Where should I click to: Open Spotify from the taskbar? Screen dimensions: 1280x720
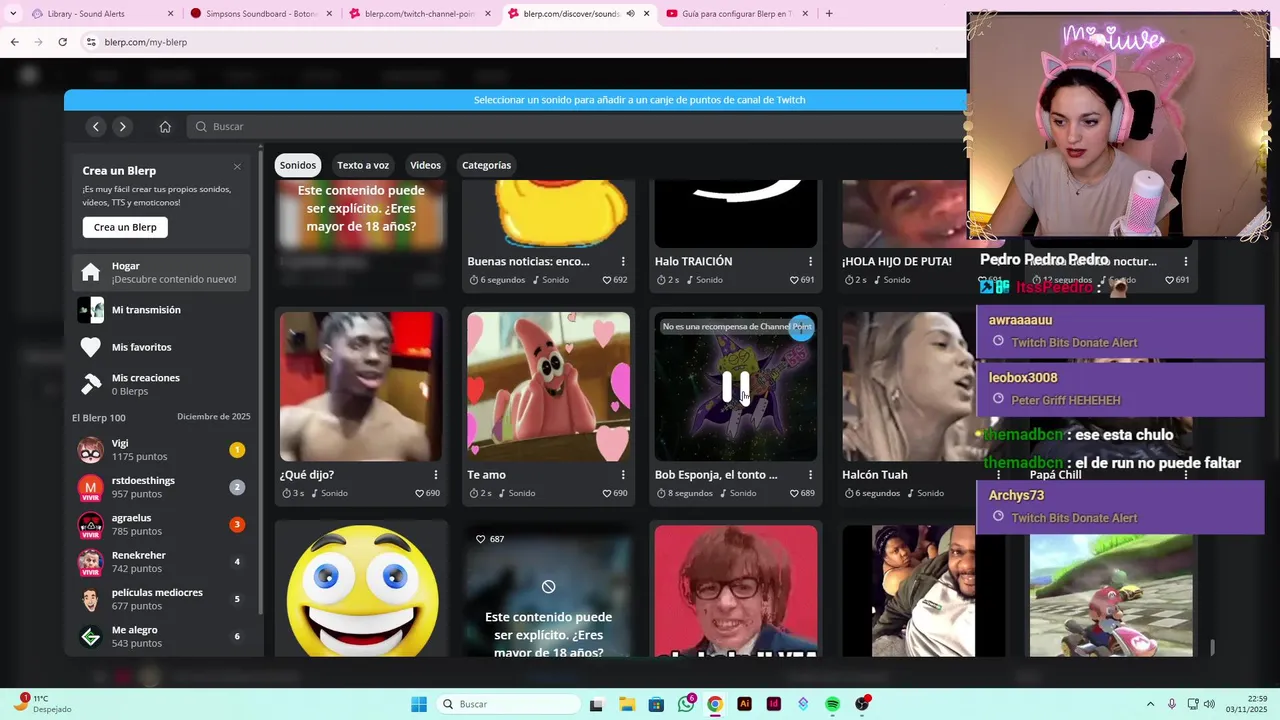tap(832, 704)
